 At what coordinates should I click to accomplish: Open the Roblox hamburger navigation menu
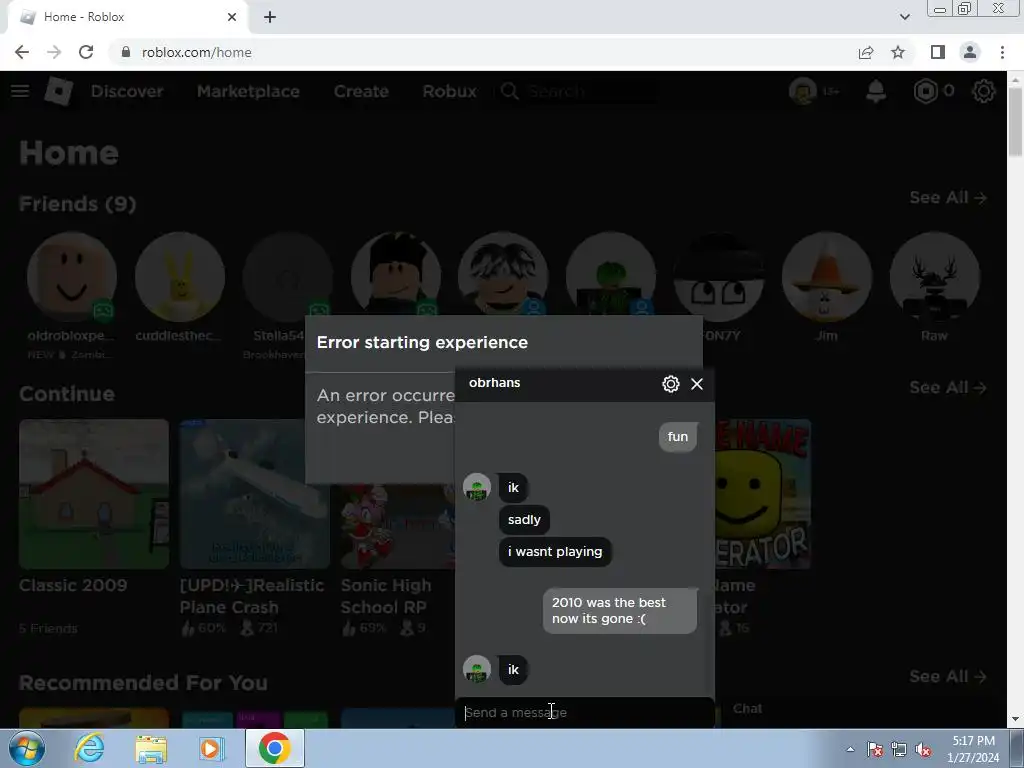coord(20,91)
